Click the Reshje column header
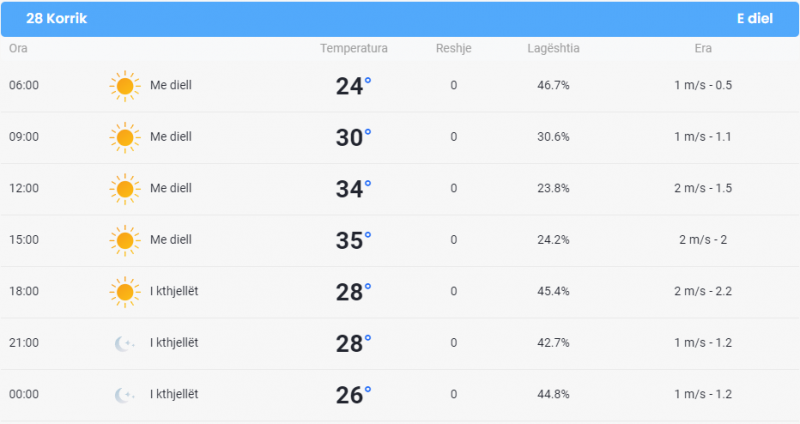 click(454, 48)
